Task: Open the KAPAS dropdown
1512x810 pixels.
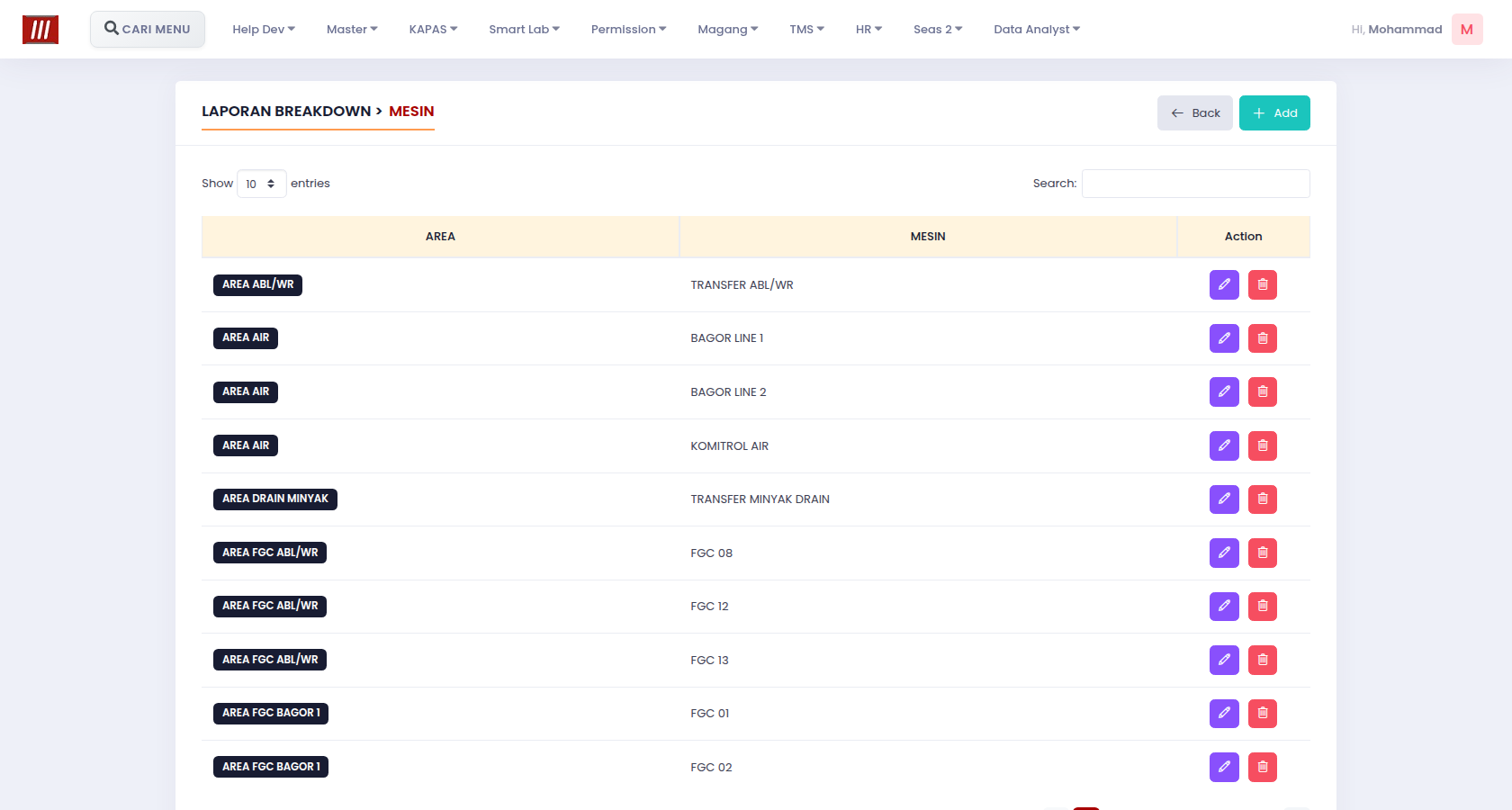Action: (x=433, y=30)
